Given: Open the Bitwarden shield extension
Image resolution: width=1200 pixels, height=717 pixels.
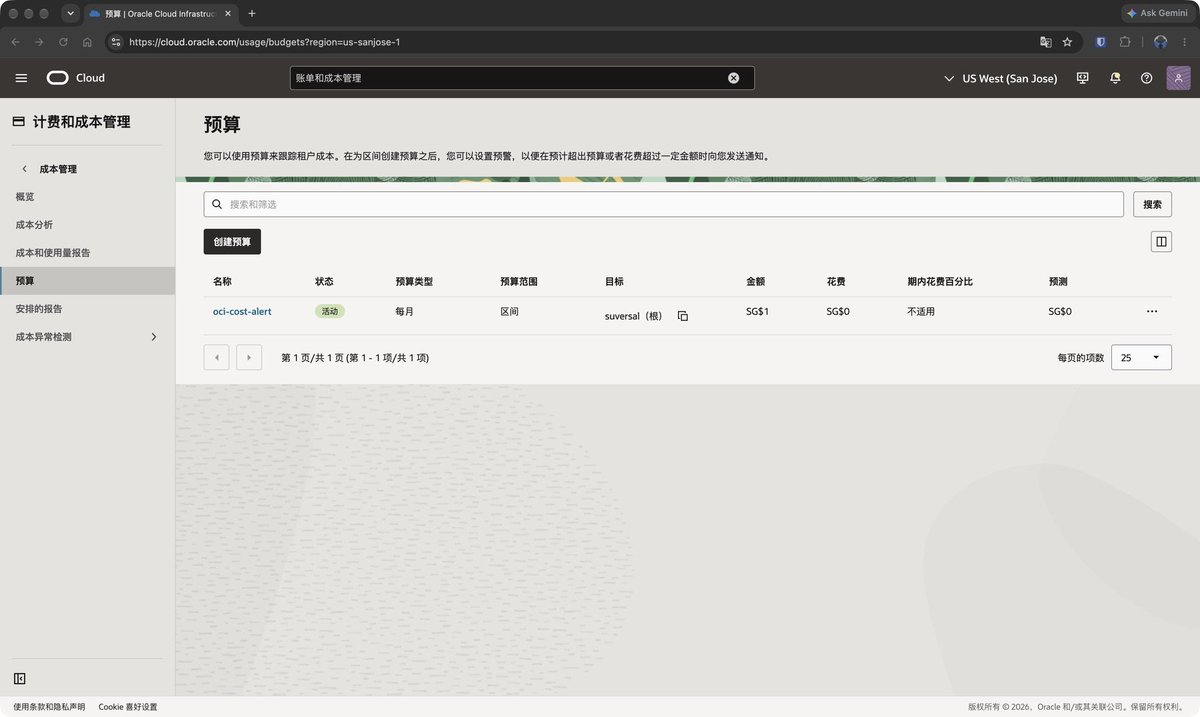Looking at the screenshot, I should click(1101, 42).
